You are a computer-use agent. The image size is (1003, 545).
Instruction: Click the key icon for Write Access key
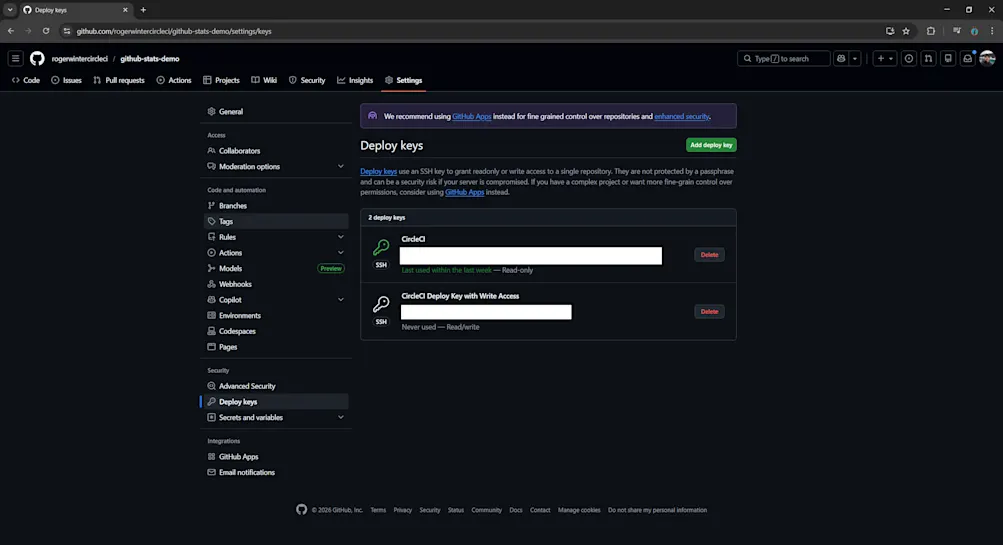(381, 304)
